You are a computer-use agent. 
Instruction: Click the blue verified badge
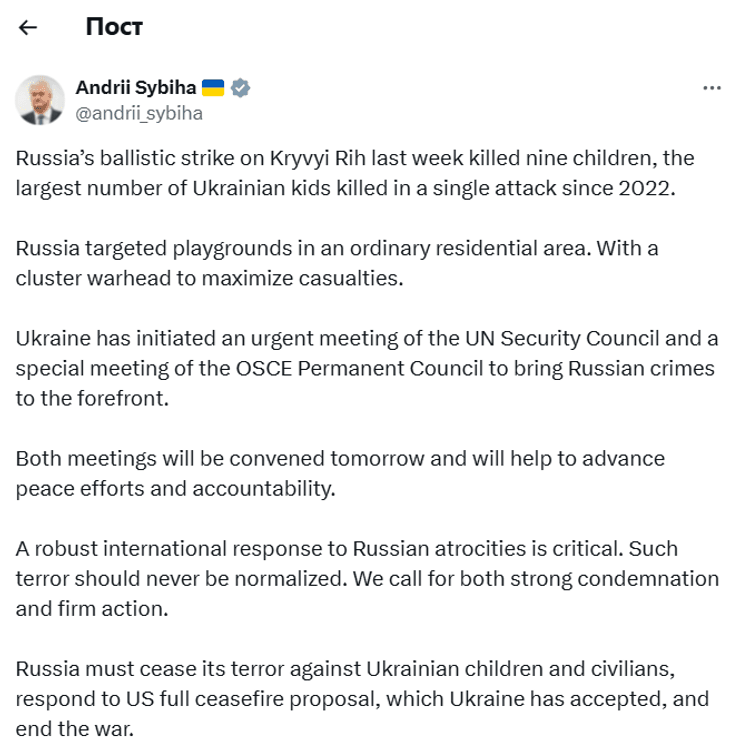[240, 88]
